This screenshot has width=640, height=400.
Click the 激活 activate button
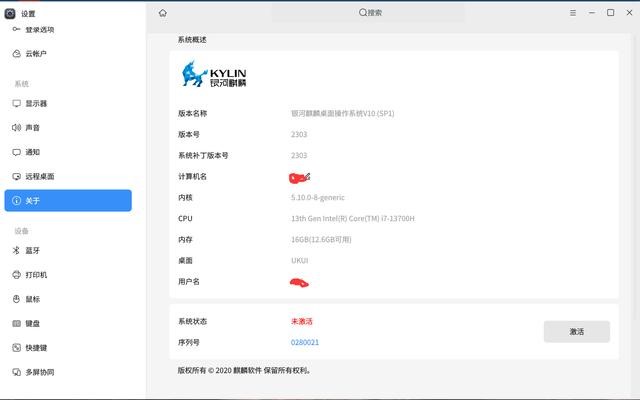(577, 331)
